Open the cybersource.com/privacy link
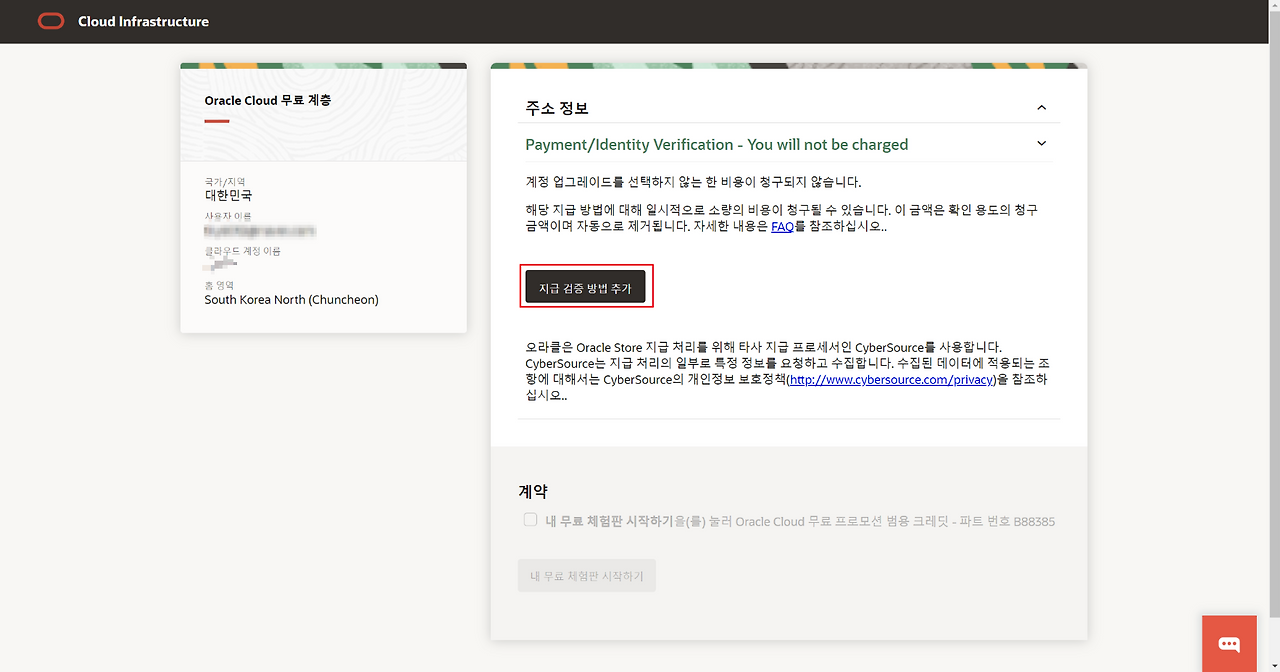The width and height of the screenshot is (1280, 672). pos(892,380)
